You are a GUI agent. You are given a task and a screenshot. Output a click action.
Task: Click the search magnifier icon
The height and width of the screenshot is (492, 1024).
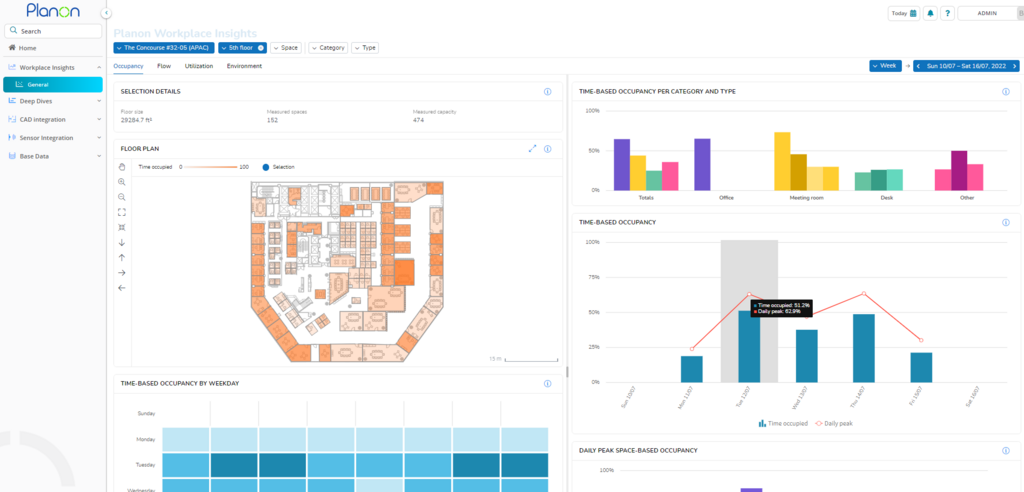click(x=14, y=31)
